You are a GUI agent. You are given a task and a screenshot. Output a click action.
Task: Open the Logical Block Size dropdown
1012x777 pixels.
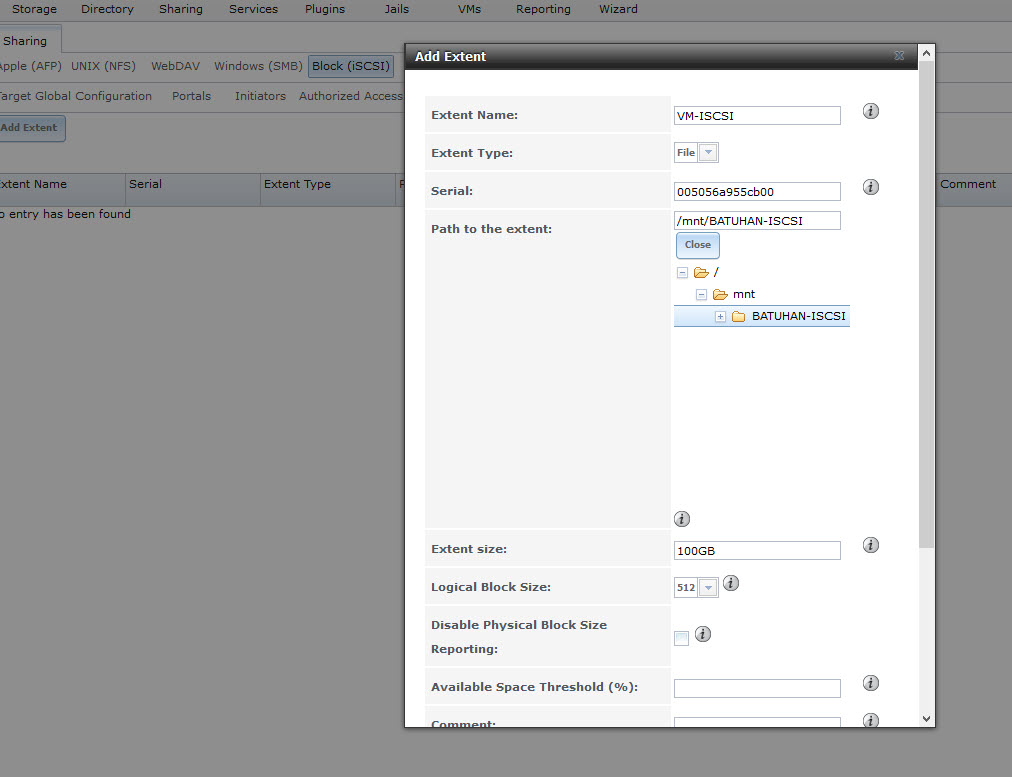pos(708,588)
